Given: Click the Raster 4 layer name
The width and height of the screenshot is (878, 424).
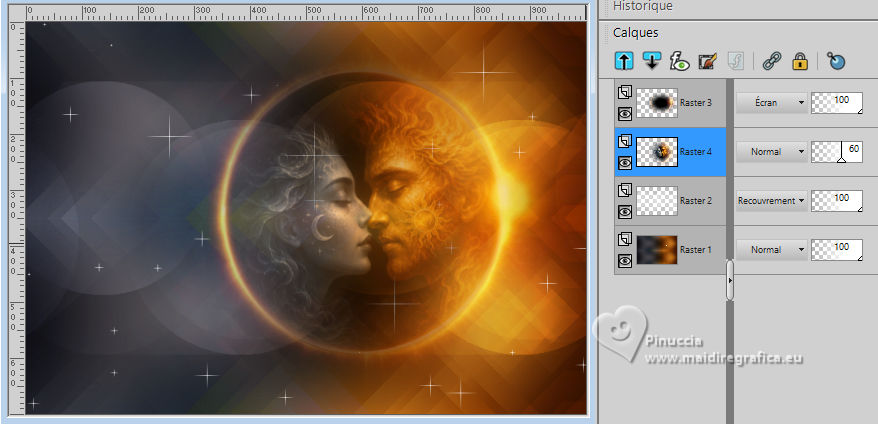Looking at the screenshot, I should [695, 152].
